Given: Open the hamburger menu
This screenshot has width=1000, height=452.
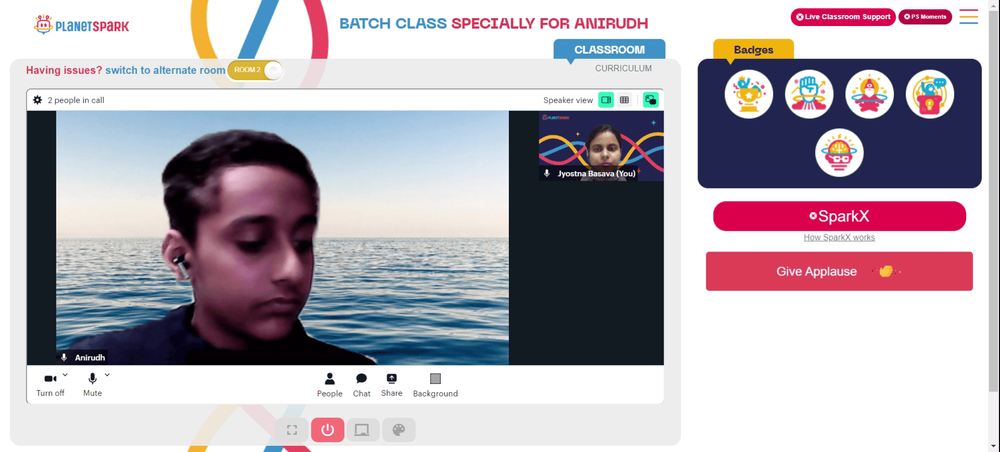Looking at the screenshot, I should tap(968, 17).
